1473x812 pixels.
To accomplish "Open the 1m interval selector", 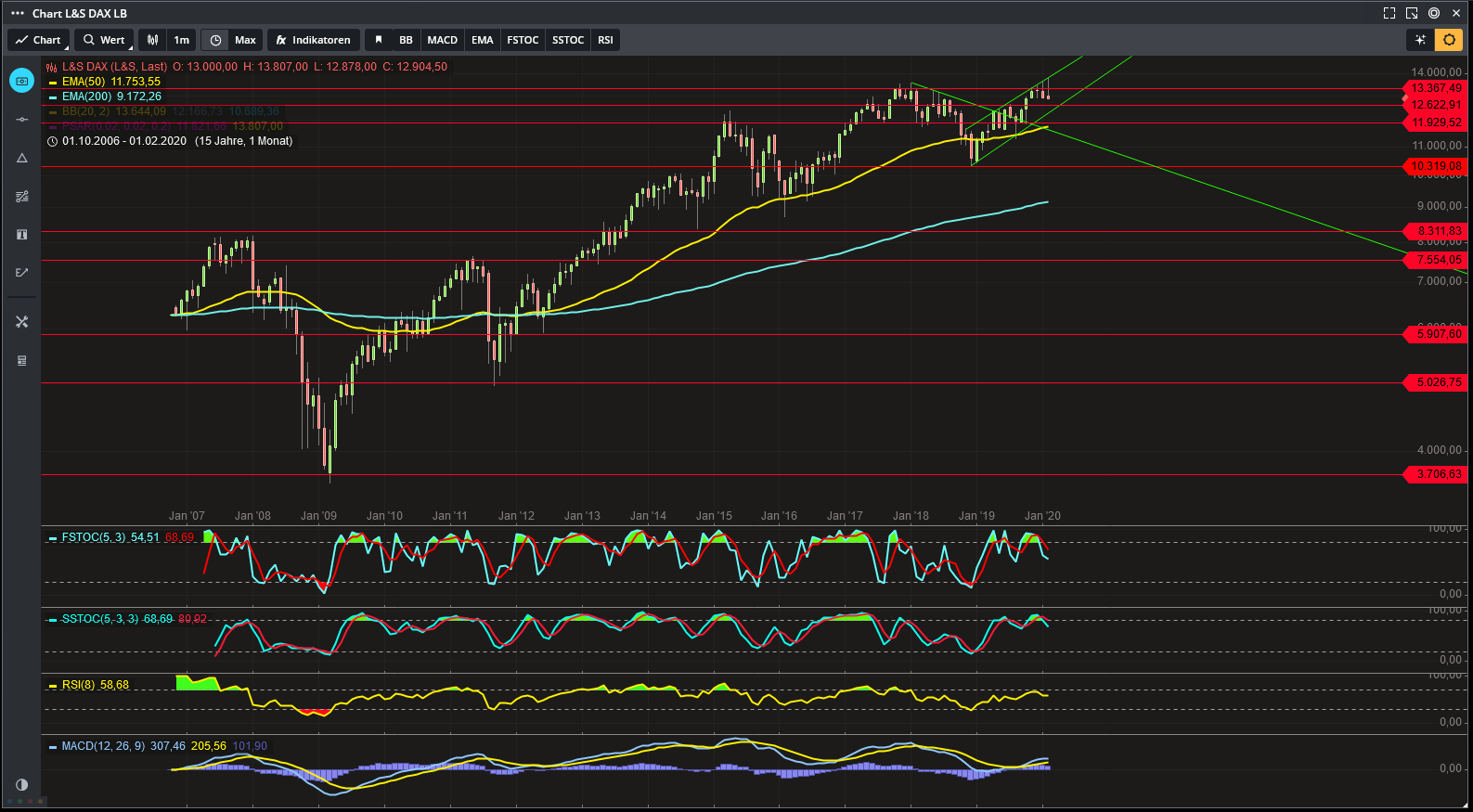I will (x=182, y=40).
